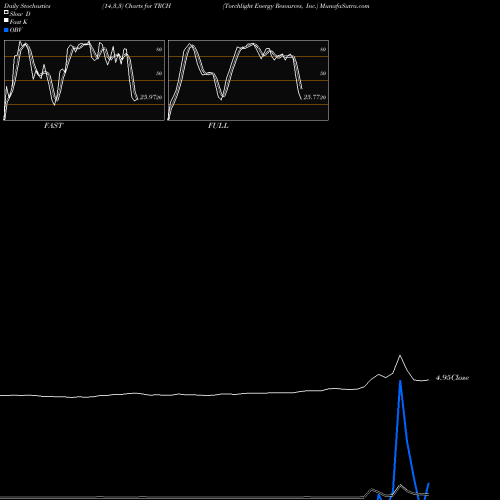
Task: Click the 80 level label in FULL chart
Action: [323, 49]
